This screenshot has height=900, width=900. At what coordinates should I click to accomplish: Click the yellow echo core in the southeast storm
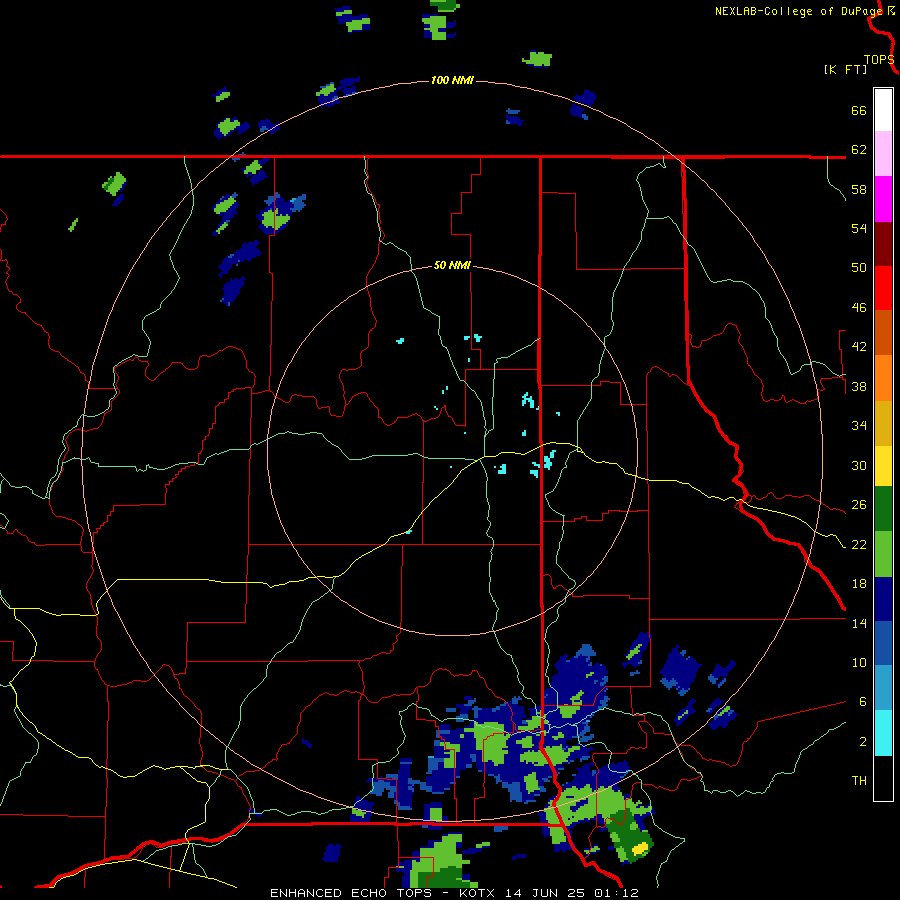640,848
